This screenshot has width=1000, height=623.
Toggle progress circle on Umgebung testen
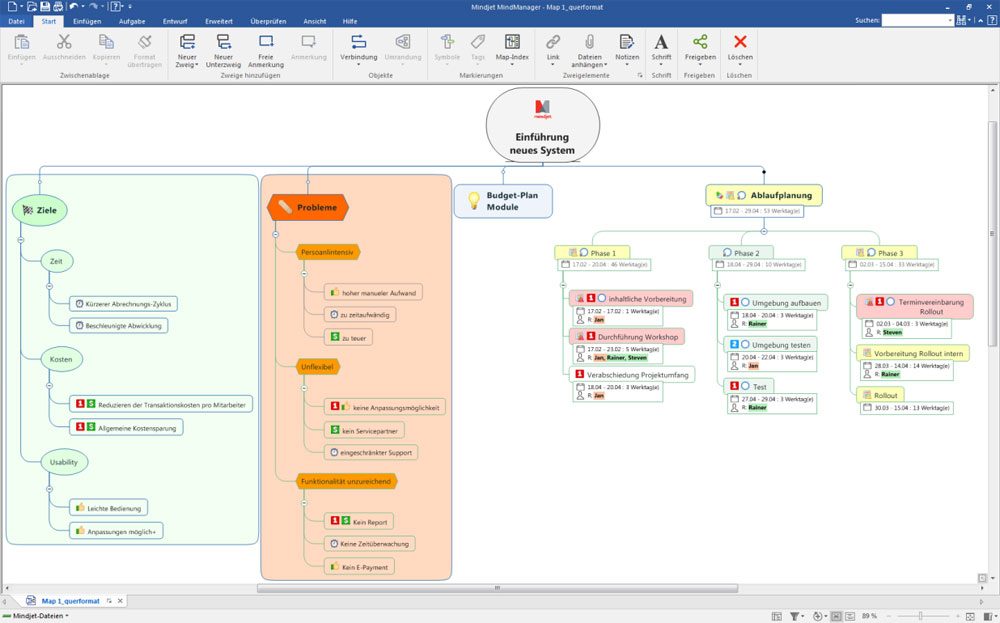coord(745,344)
